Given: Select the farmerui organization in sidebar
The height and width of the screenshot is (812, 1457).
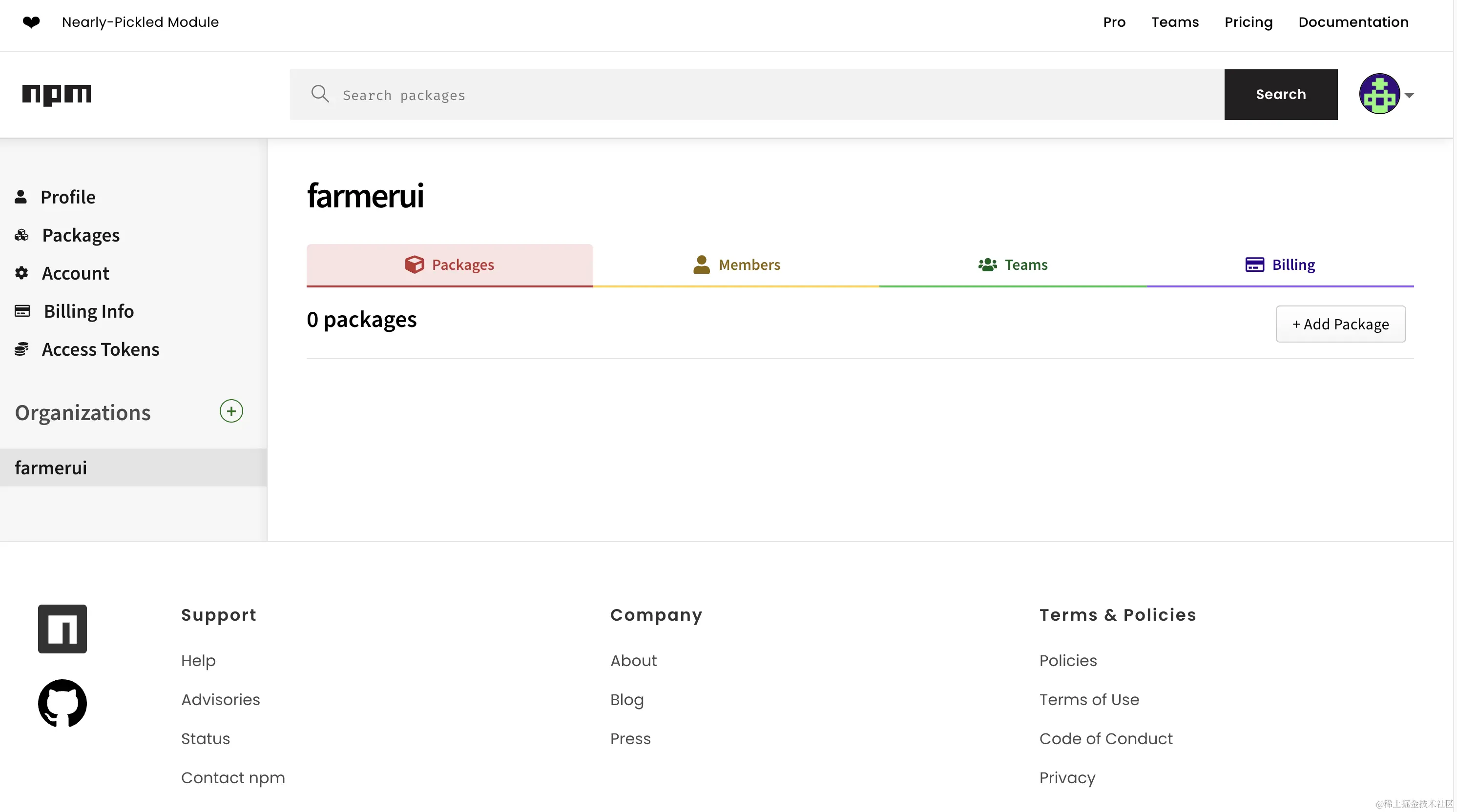Looking at the screenshot, I should (x=133, y=467).
